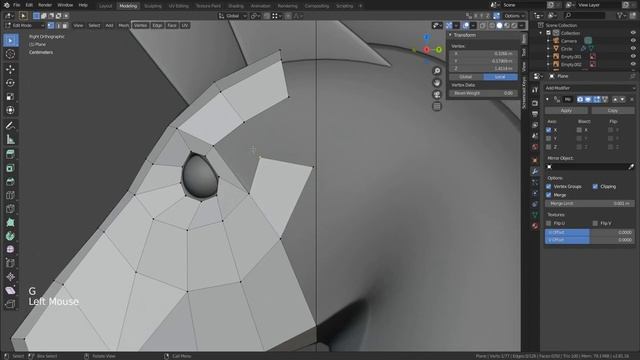Select the Select Box tool
Screen dimensions: 640x360
pyautogui.click(x=11, y=40)
